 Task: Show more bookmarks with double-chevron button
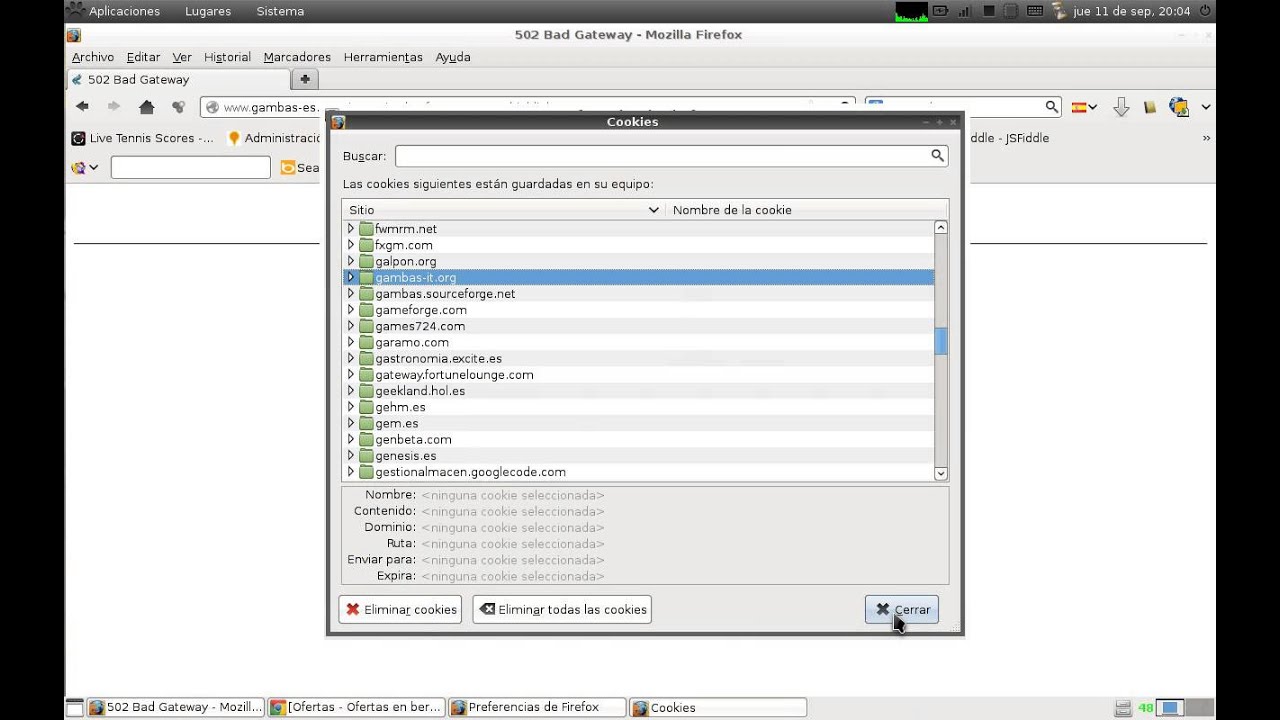[1206, 138]
